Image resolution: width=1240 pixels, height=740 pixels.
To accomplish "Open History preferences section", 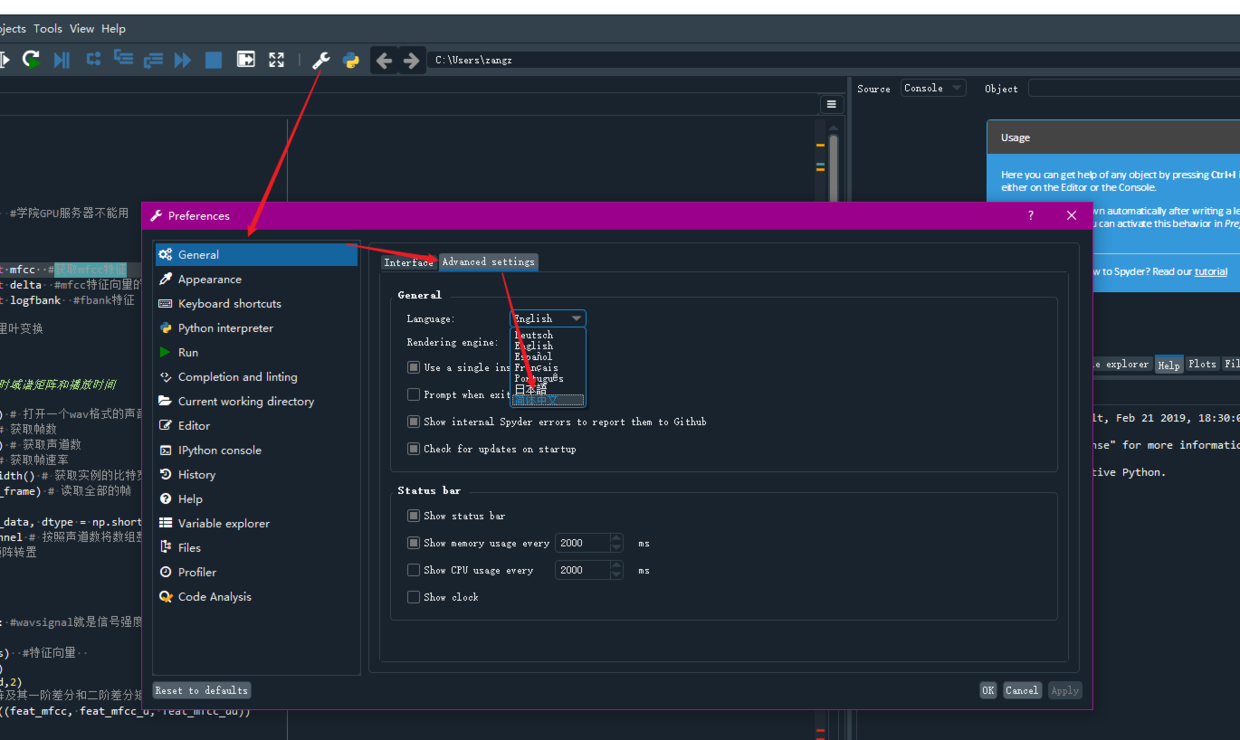I will tap(256, 474).
